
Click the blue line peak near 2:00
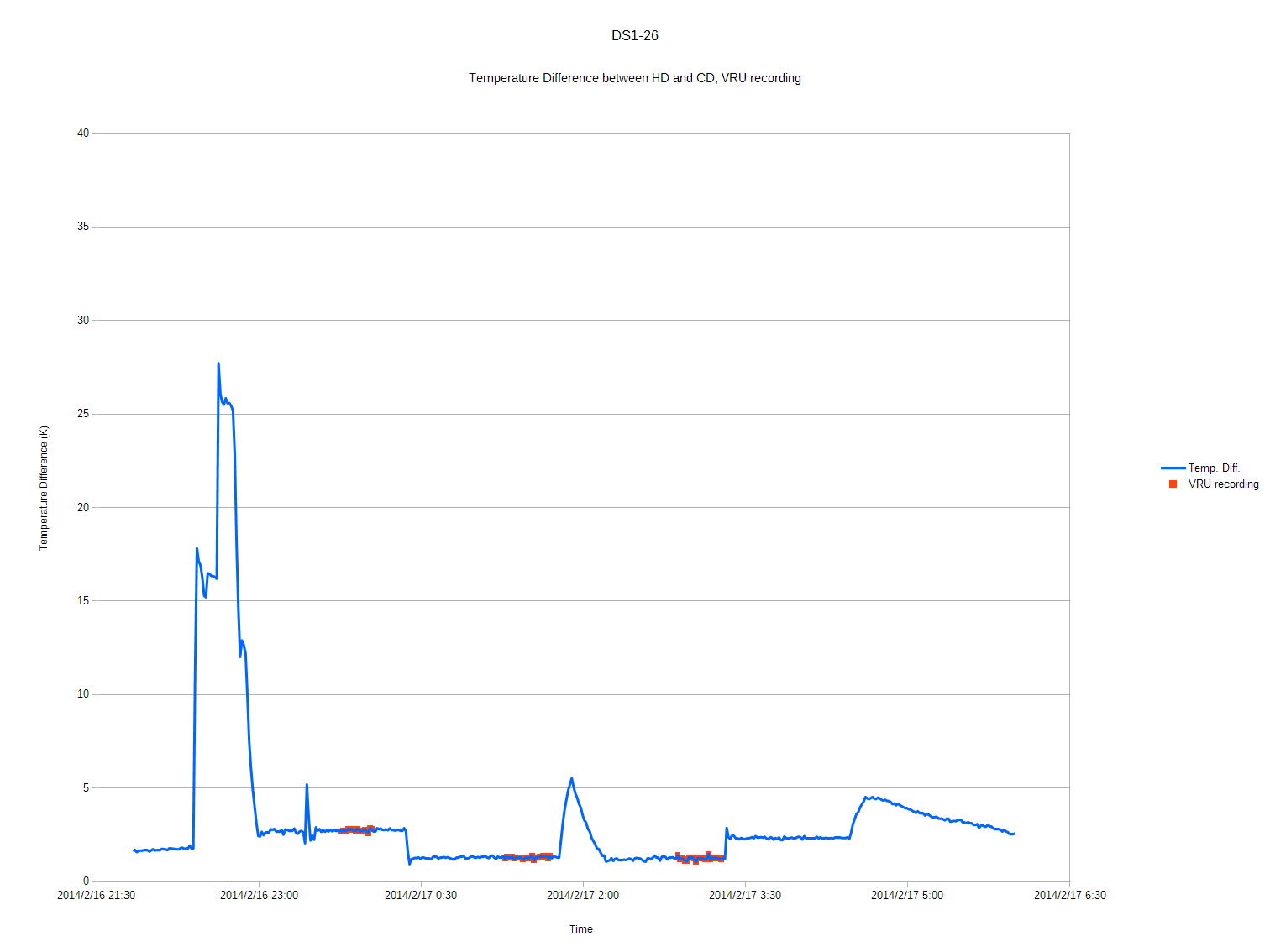(x=571, y=779)
